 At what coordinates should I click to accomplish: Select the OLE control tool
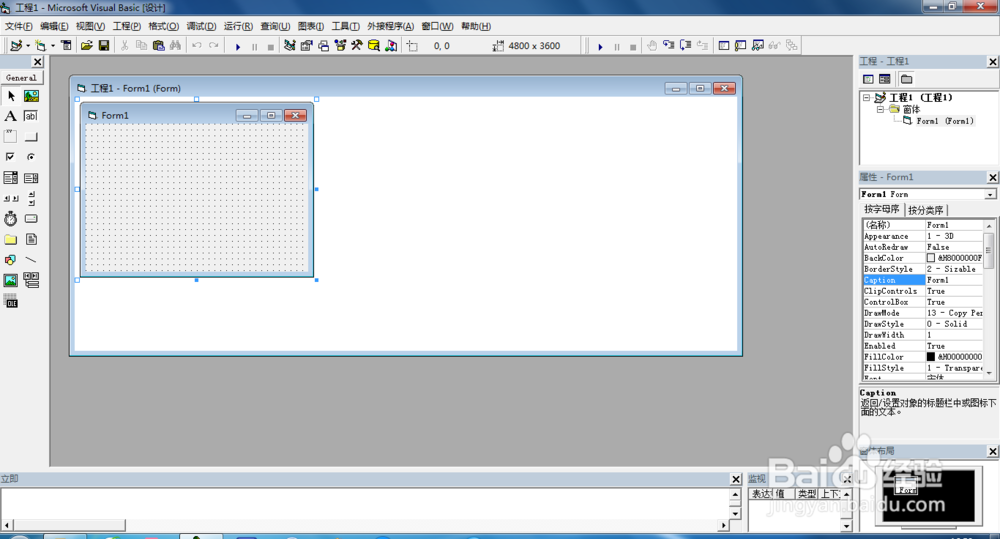[x=11, y=302]
